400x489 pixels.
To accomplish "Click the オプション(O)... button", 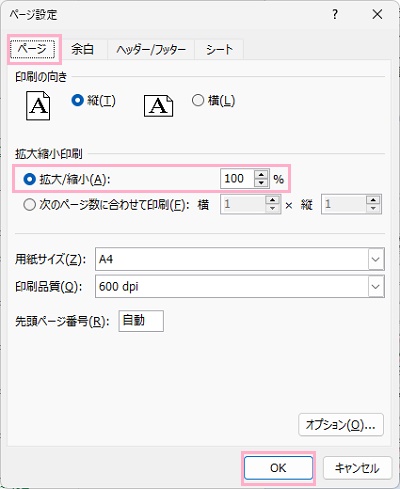I will tap(341, 425).
